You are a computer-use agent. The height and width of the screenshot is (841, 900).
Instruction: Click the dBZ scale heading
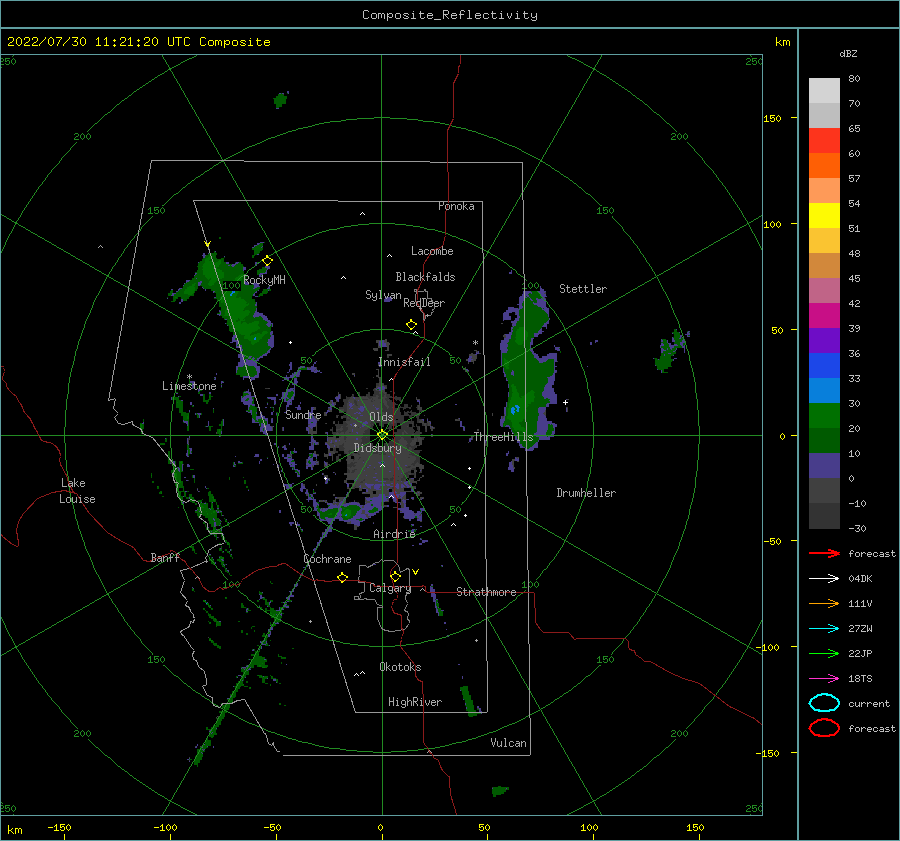pos(848,53)
